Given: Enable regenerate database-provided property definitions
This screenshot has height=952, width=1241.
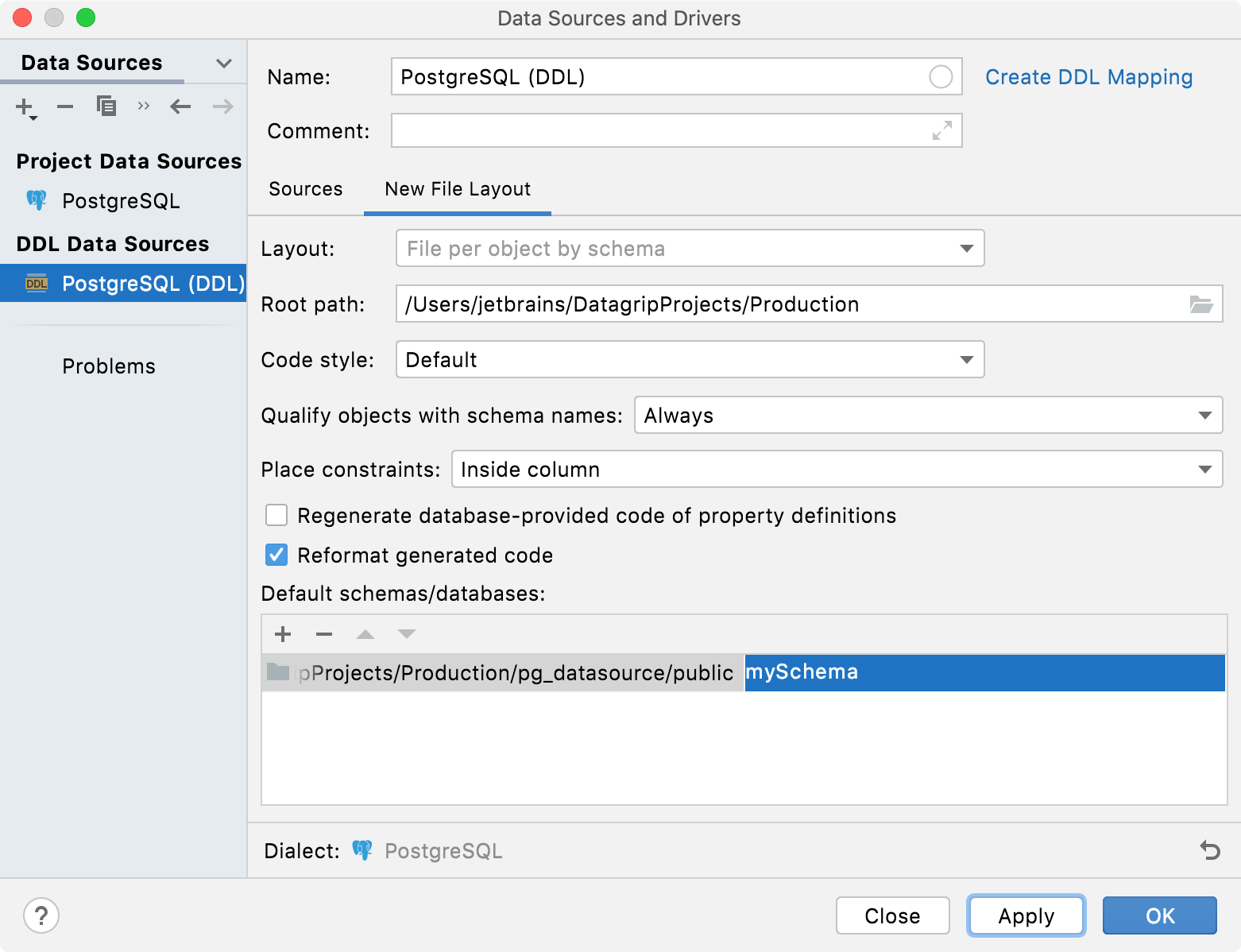Looking at the screenshot, I should click(276, 515).
